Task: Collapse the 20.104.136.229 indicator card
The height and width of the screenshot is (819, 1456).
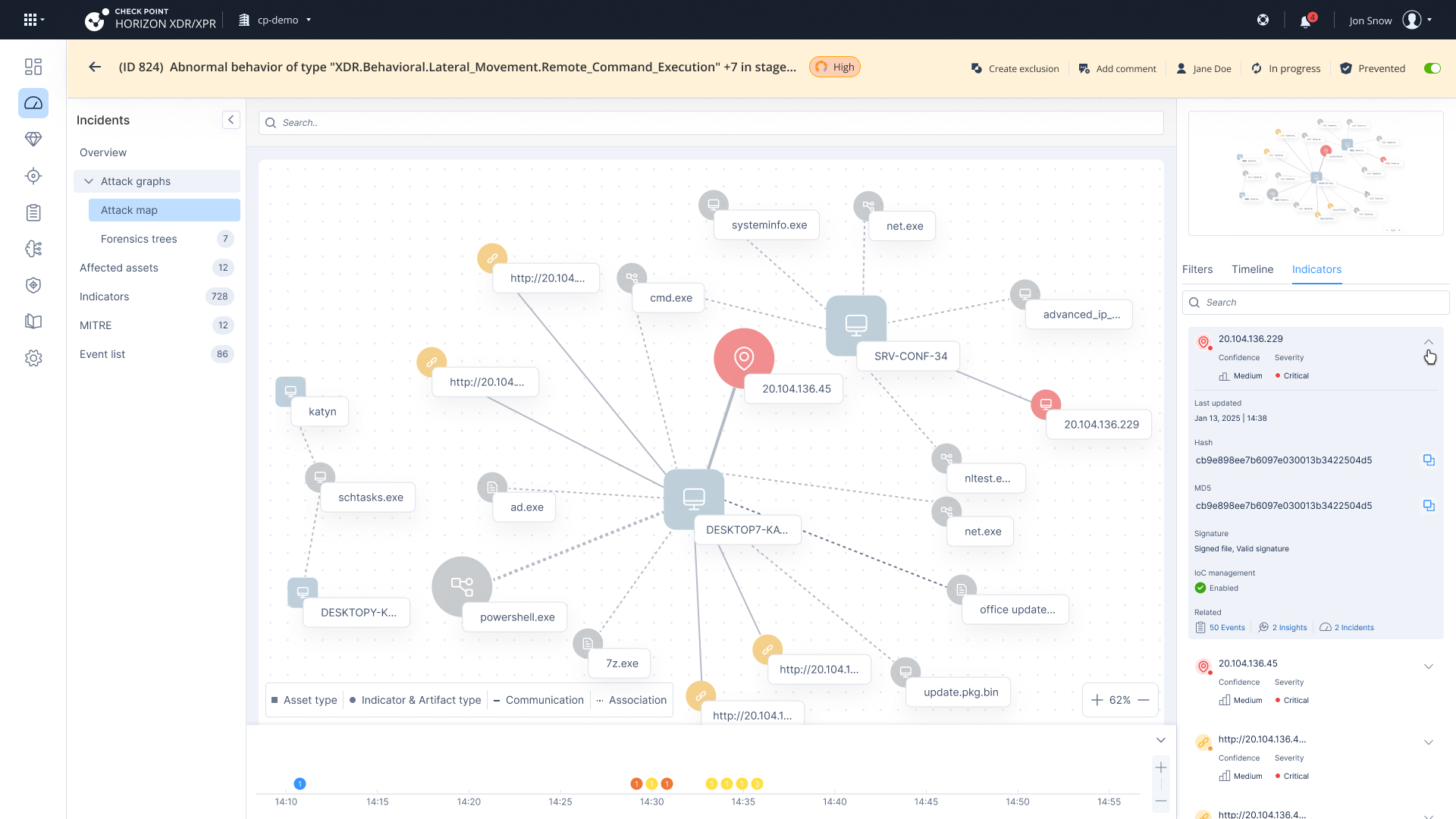Action: tap(1429, 342)
